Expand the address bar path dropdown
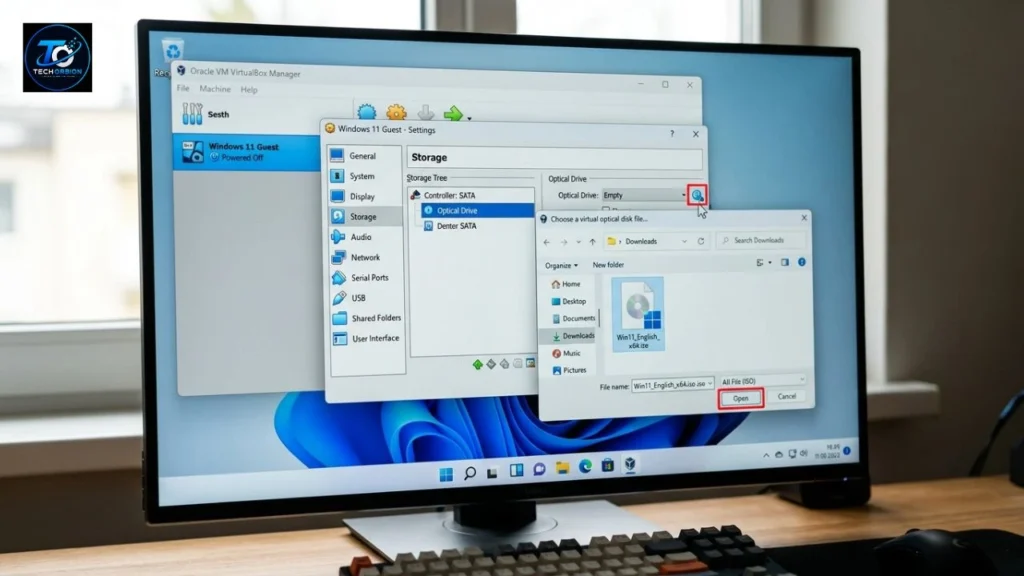Screen dimensions: 1024x576 point(684,241)
